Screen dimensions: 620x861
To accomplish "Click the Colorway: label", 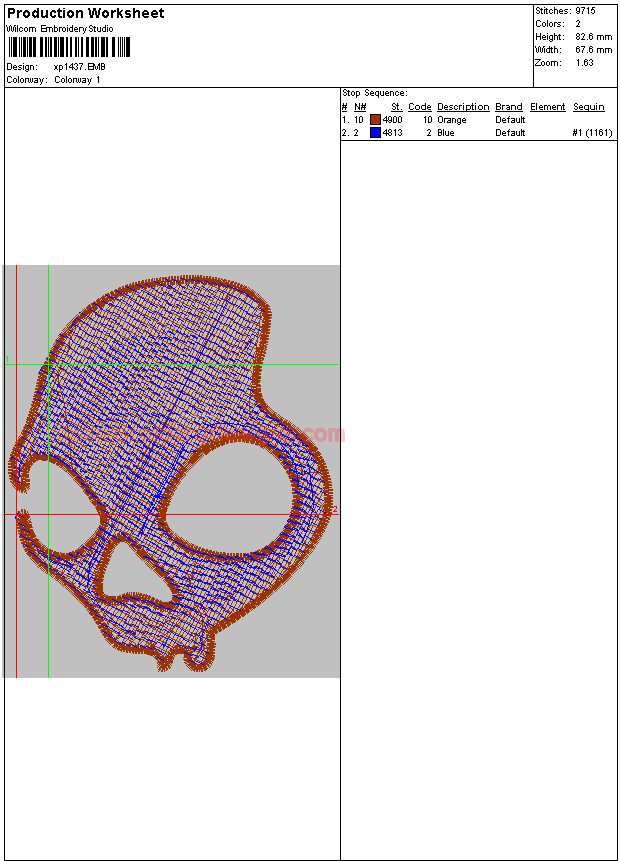I will tap(26, 80).
